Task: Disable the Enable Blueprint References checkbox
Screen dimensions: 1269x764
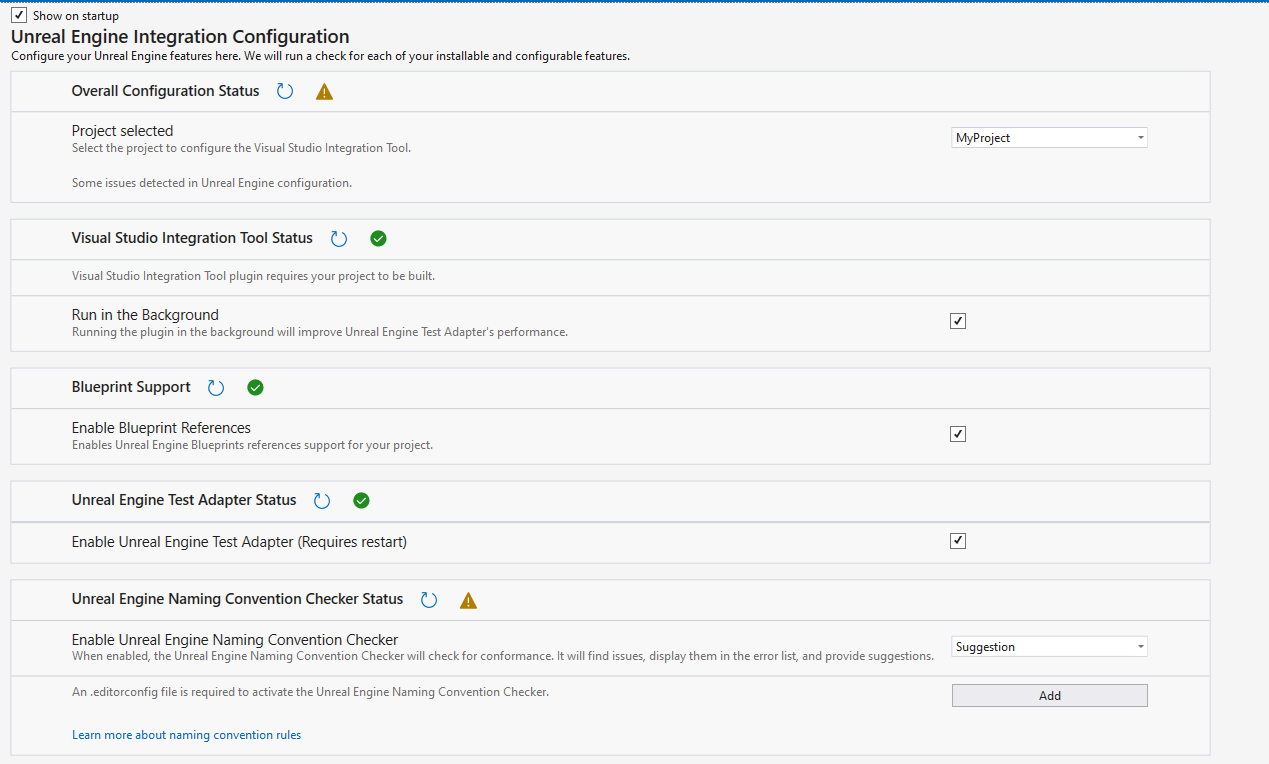Action: pos(958,434)
